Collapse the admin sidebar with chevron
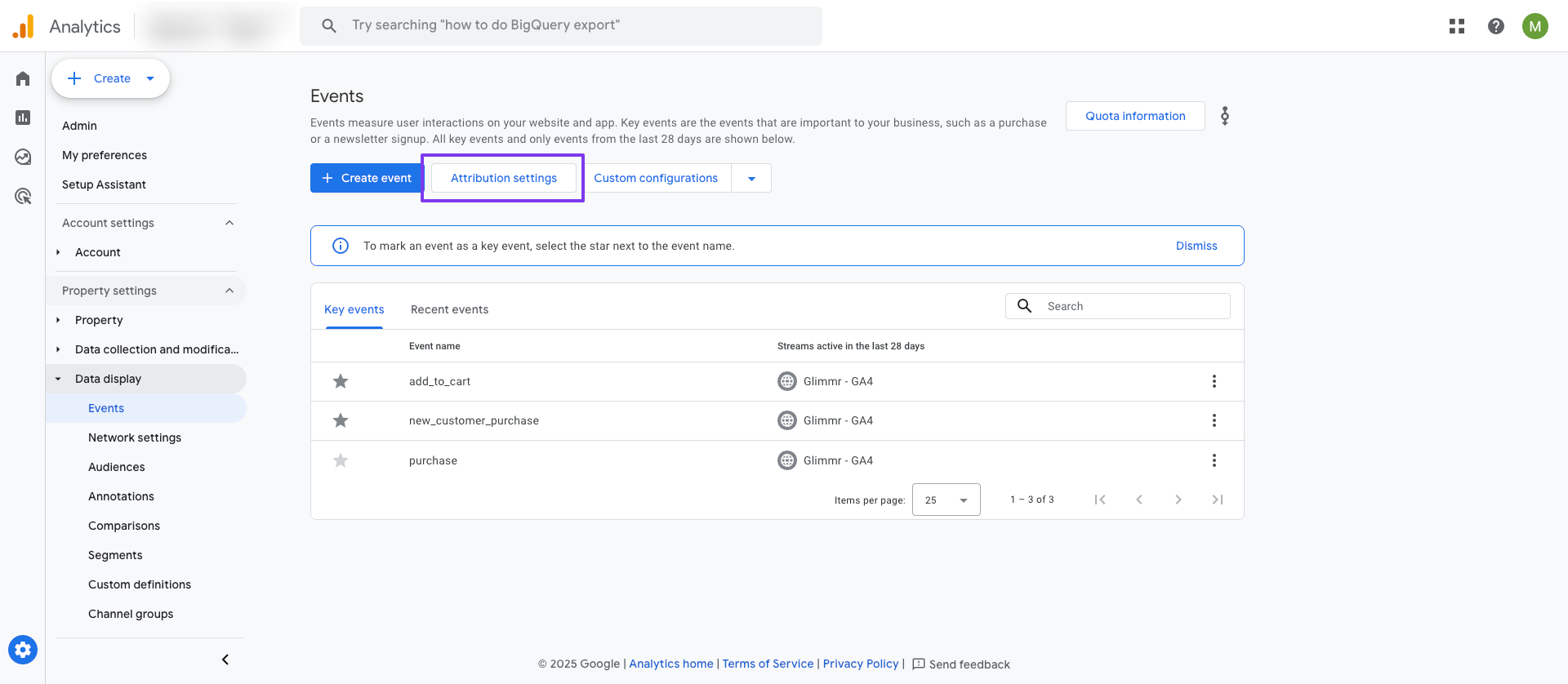1568x684 pixels. pos(225,660)
